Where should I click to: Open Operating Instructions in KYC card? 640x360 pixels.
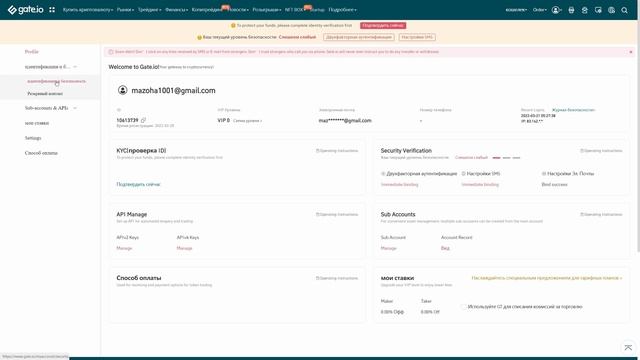pos(337,151)
